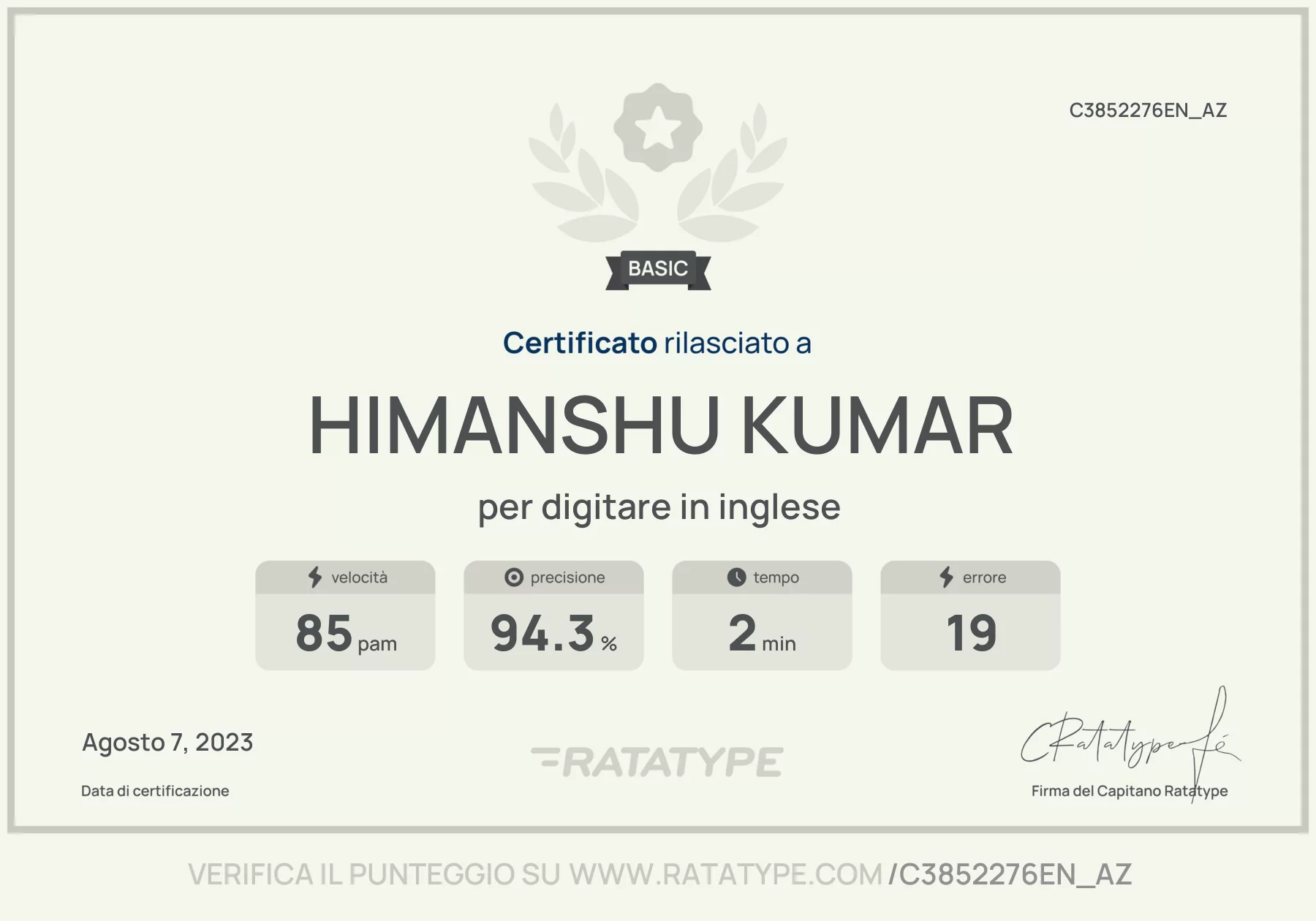Select the name HIMANSHU KUMAR
This screenshot has height=921, width=1316.
point(661,425)
